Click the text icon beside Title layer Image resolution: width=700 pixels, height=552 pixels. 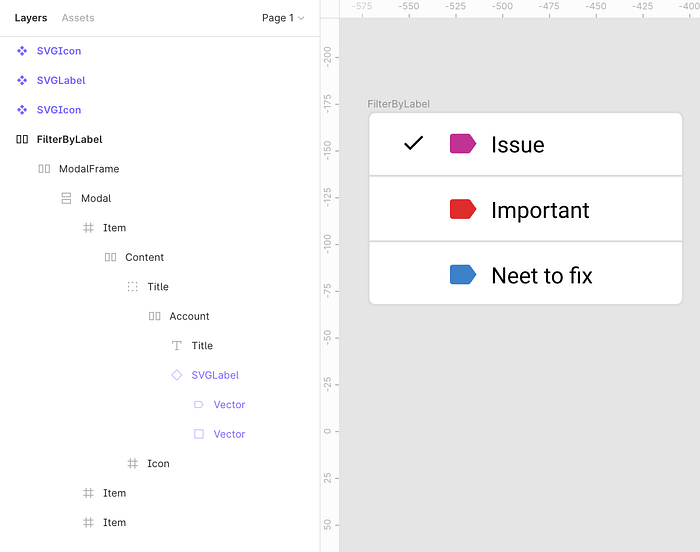(177, 346)
